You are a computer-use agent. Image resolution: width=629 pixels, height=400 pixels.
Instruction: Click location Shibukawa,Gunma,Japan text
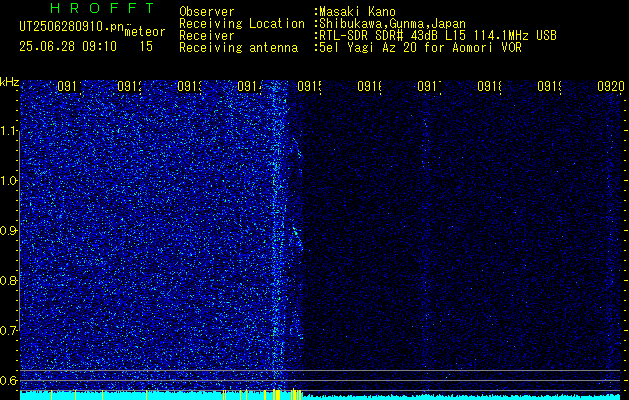point(392,24)
